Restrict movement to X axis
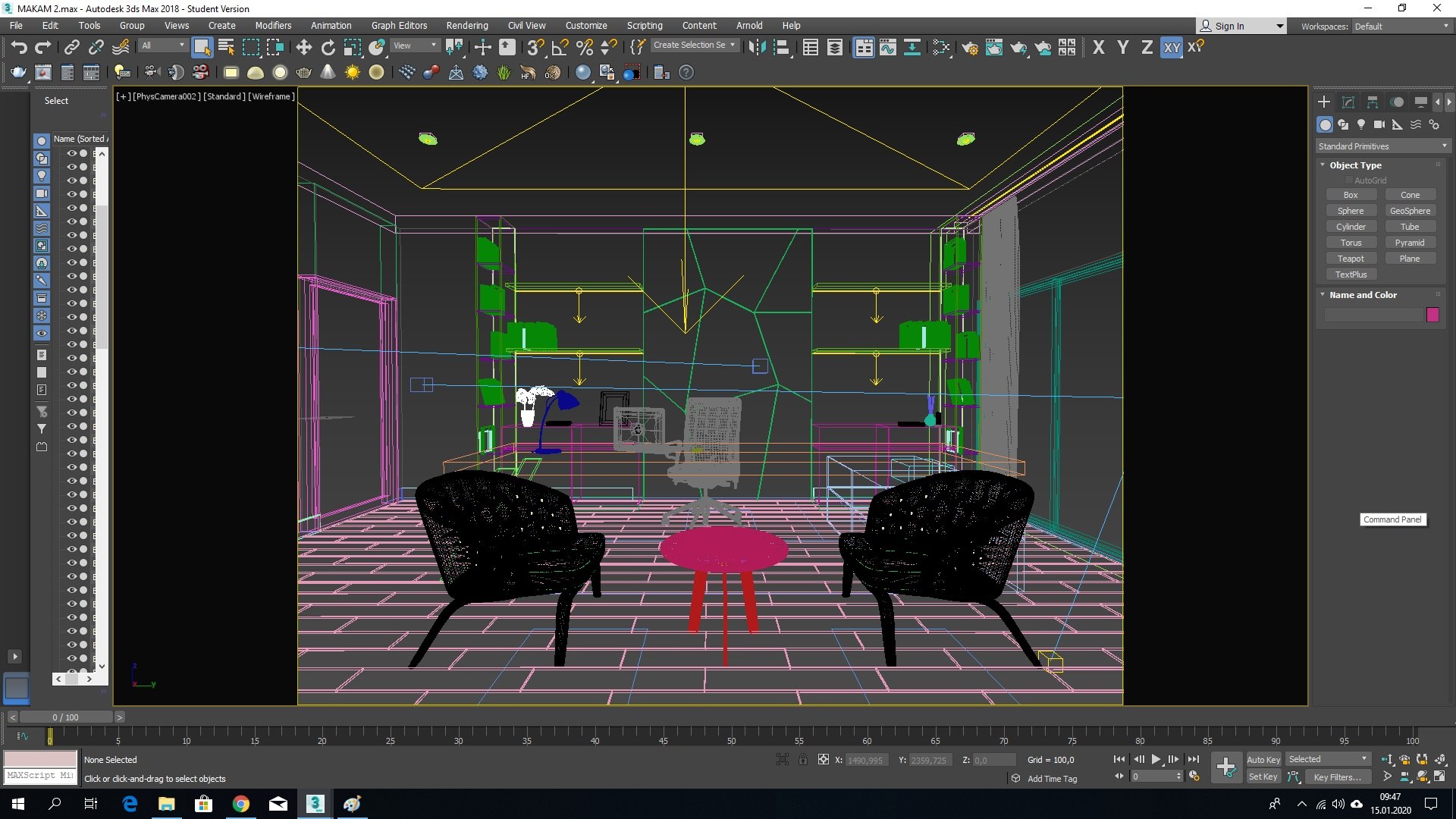1456x819 pixels. 1098,48
